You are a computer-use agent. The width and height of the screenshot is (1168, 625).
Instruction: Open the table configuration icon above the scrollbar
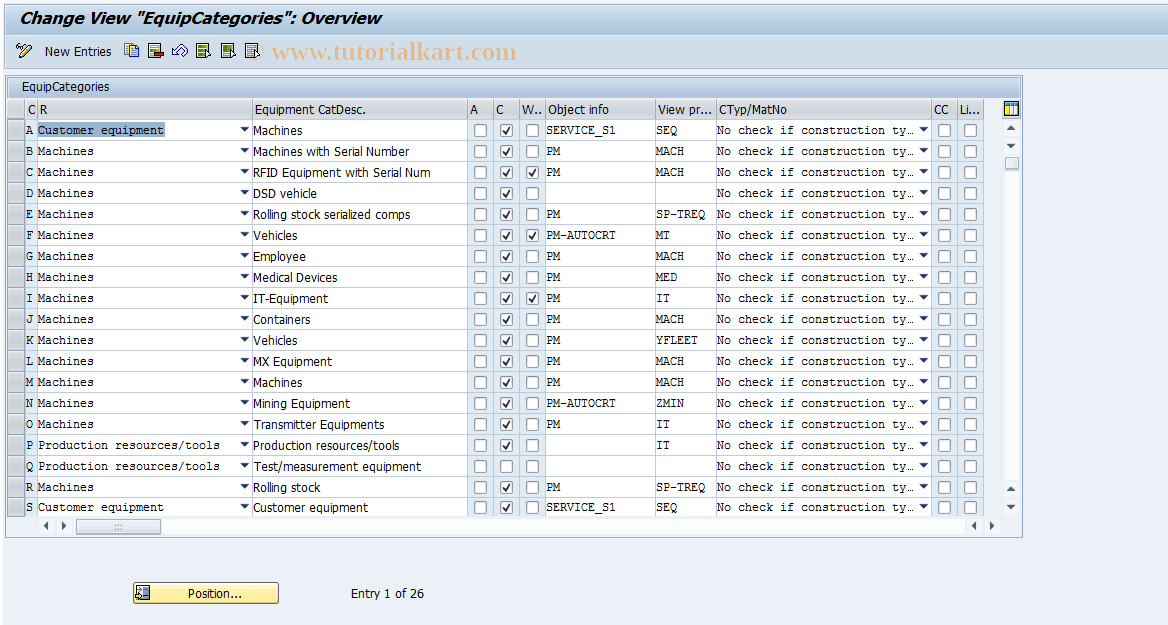tap(1010, 107)
